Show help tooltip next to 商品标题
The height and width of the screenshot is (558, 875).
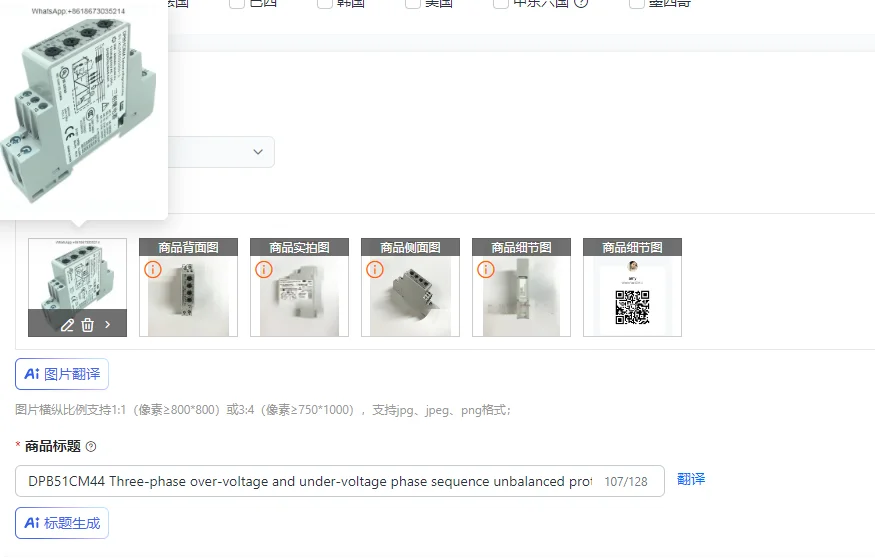tap(91, 446)
